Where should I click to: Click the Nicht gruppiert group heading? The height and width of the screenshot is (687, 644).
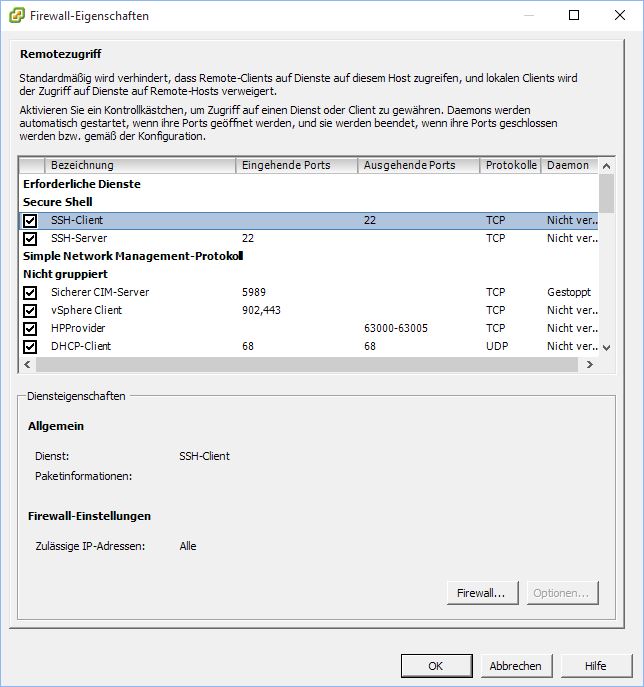[65, 274]
